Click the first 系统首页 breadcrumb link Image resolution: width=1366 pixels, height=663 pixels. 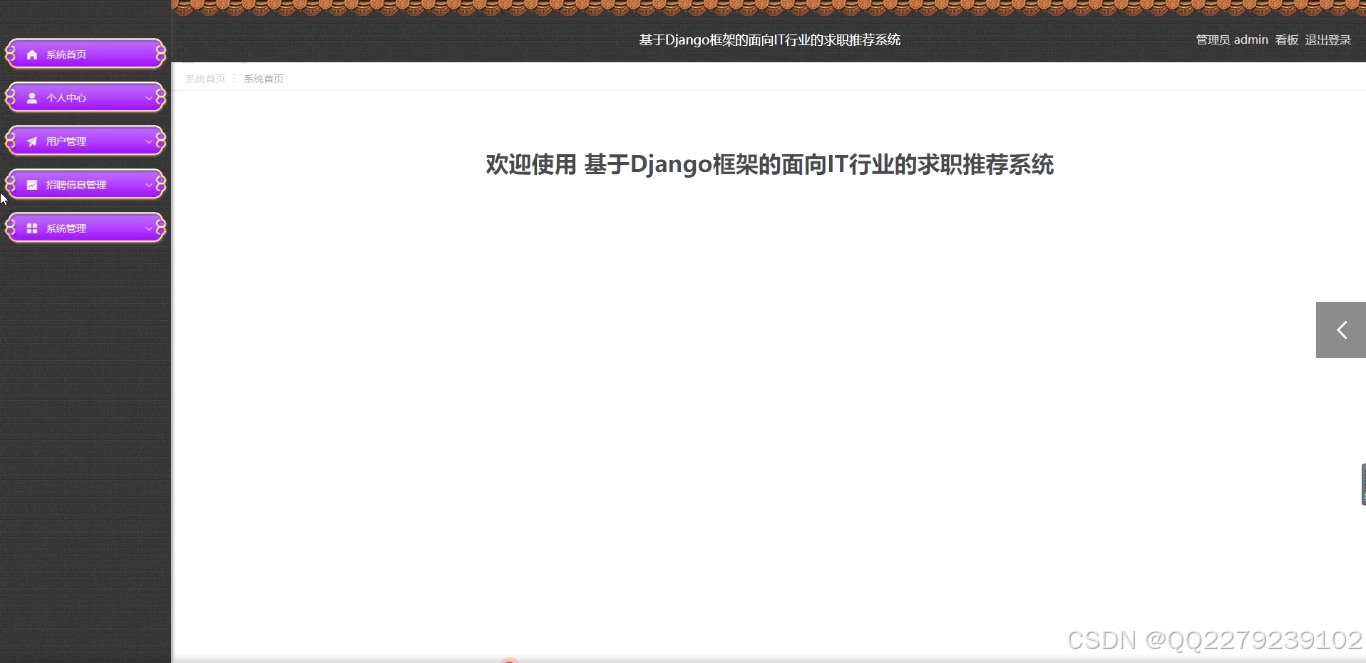coord(205,78)
